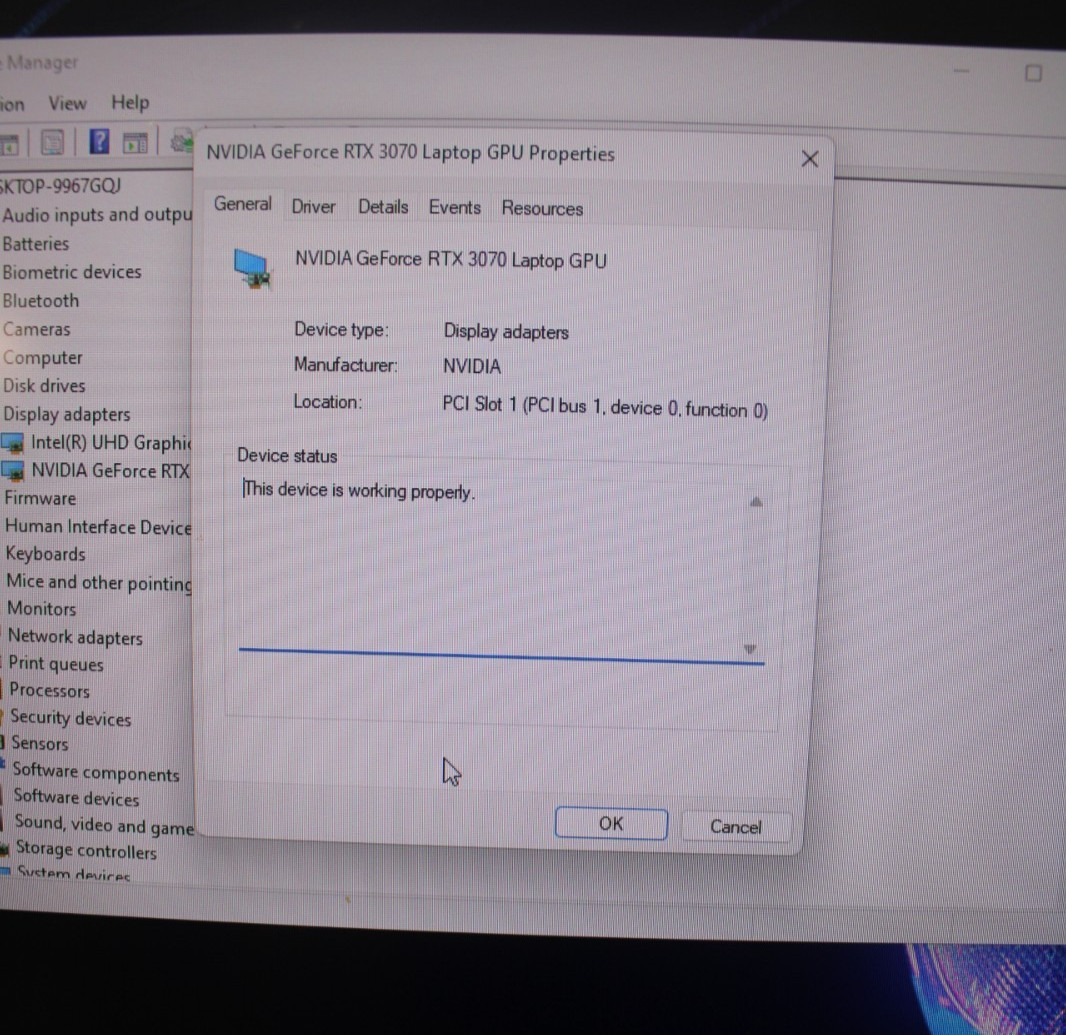
Task: Click the GPU name heading in dialog
Action: point(450,260)
